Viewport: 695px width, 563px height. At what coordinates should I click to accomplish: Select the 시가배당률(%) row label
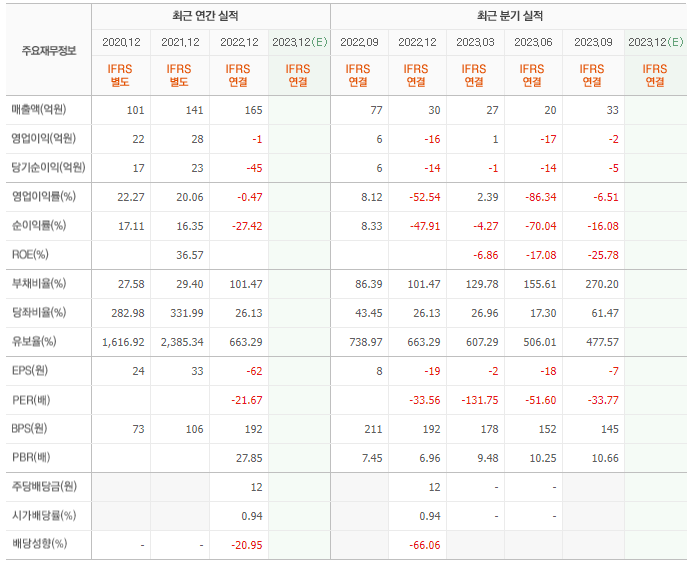point(44,515)
